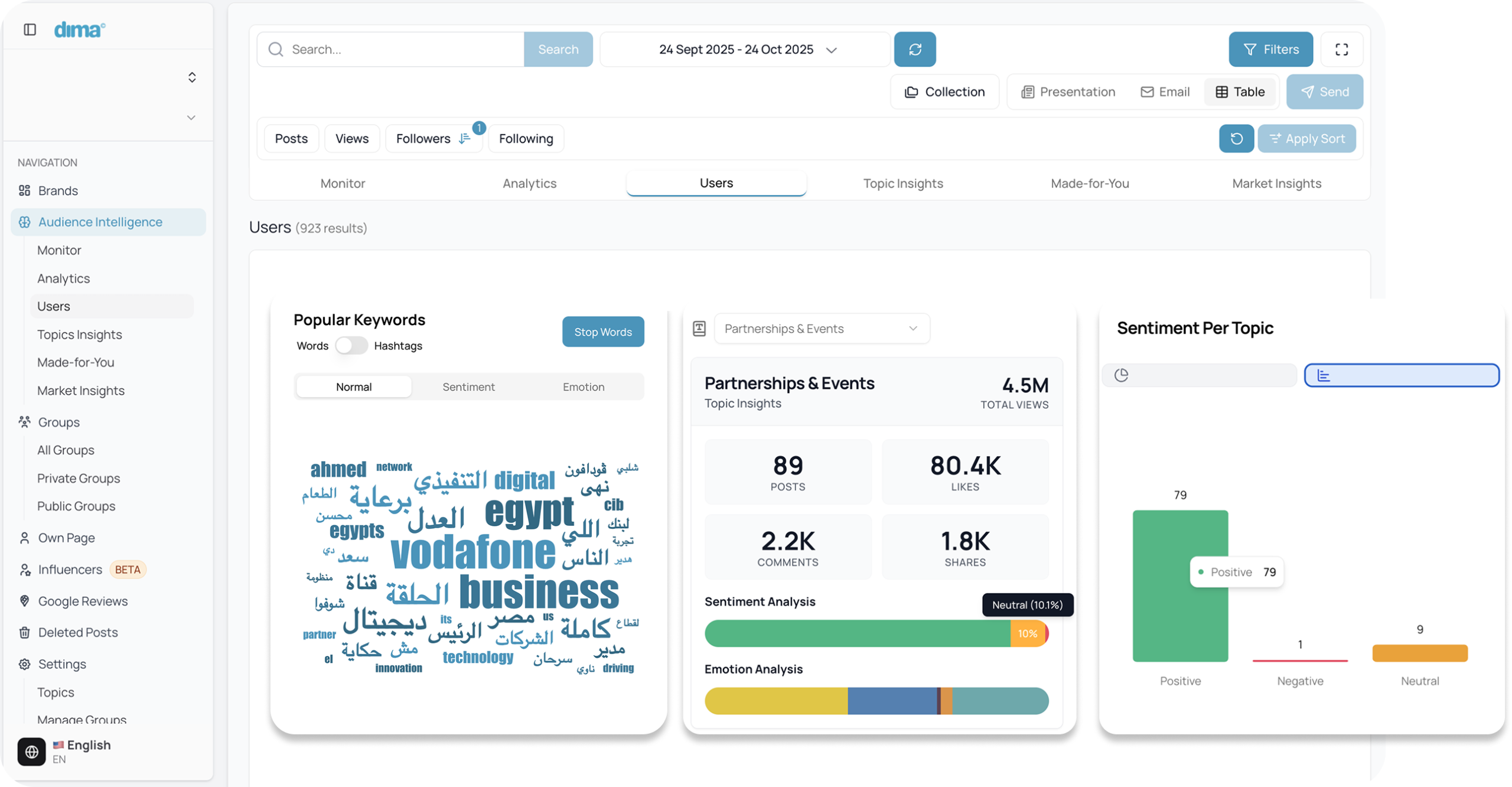Open Google Reviews in navigation
The width and height of the screenshot is (1512, 787).
83,601
